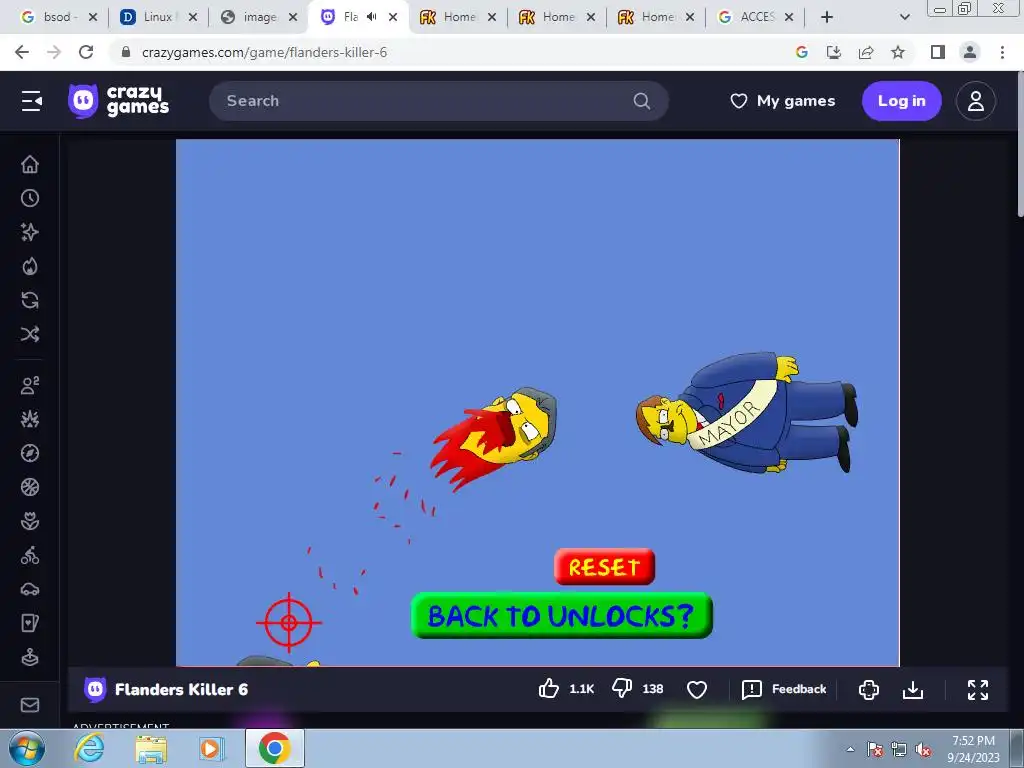
Task: Click the search magnifier icon
Action: pyautogui.click(x=642, y=101)
